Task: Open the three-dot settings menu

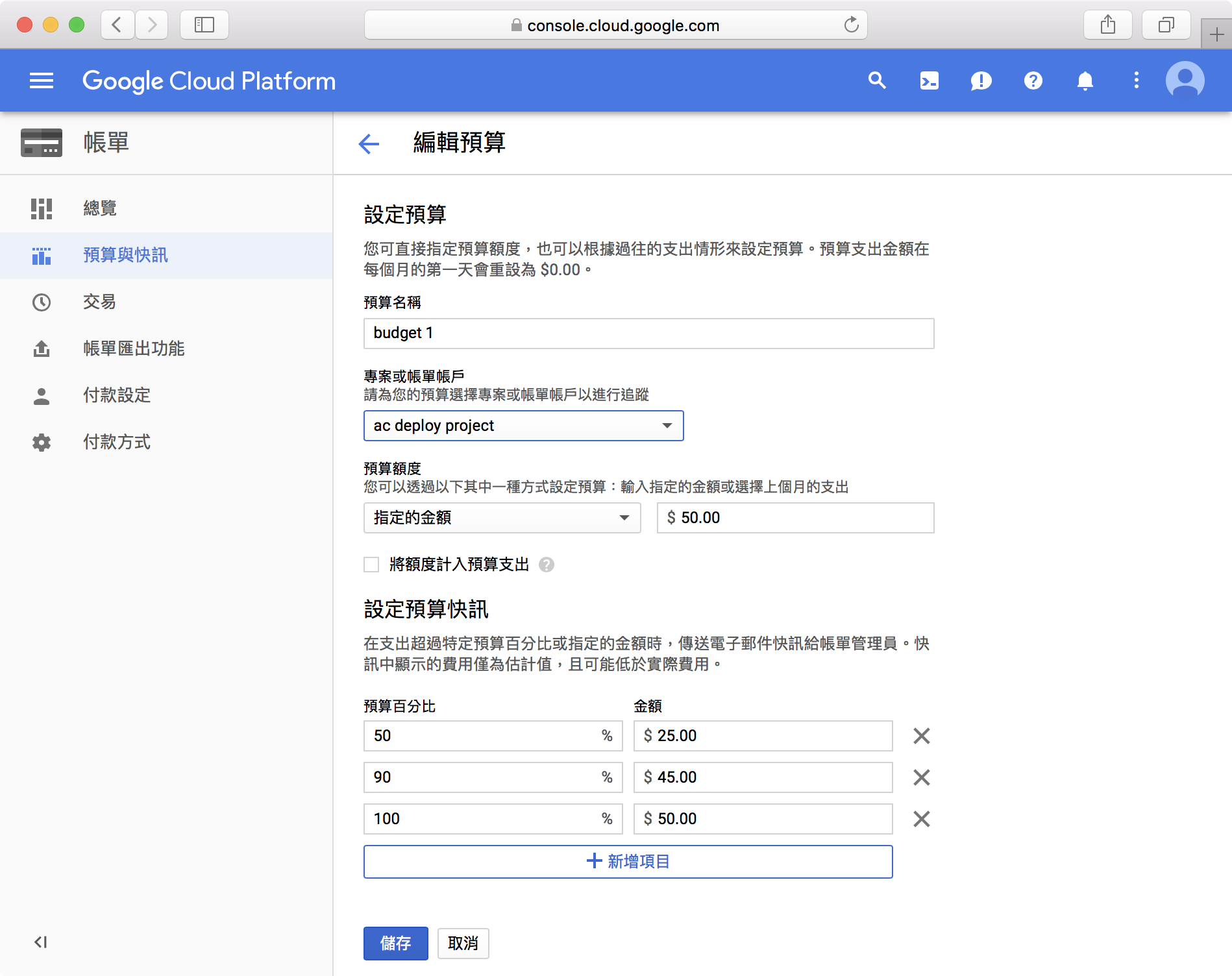Action: (1136, 80)
